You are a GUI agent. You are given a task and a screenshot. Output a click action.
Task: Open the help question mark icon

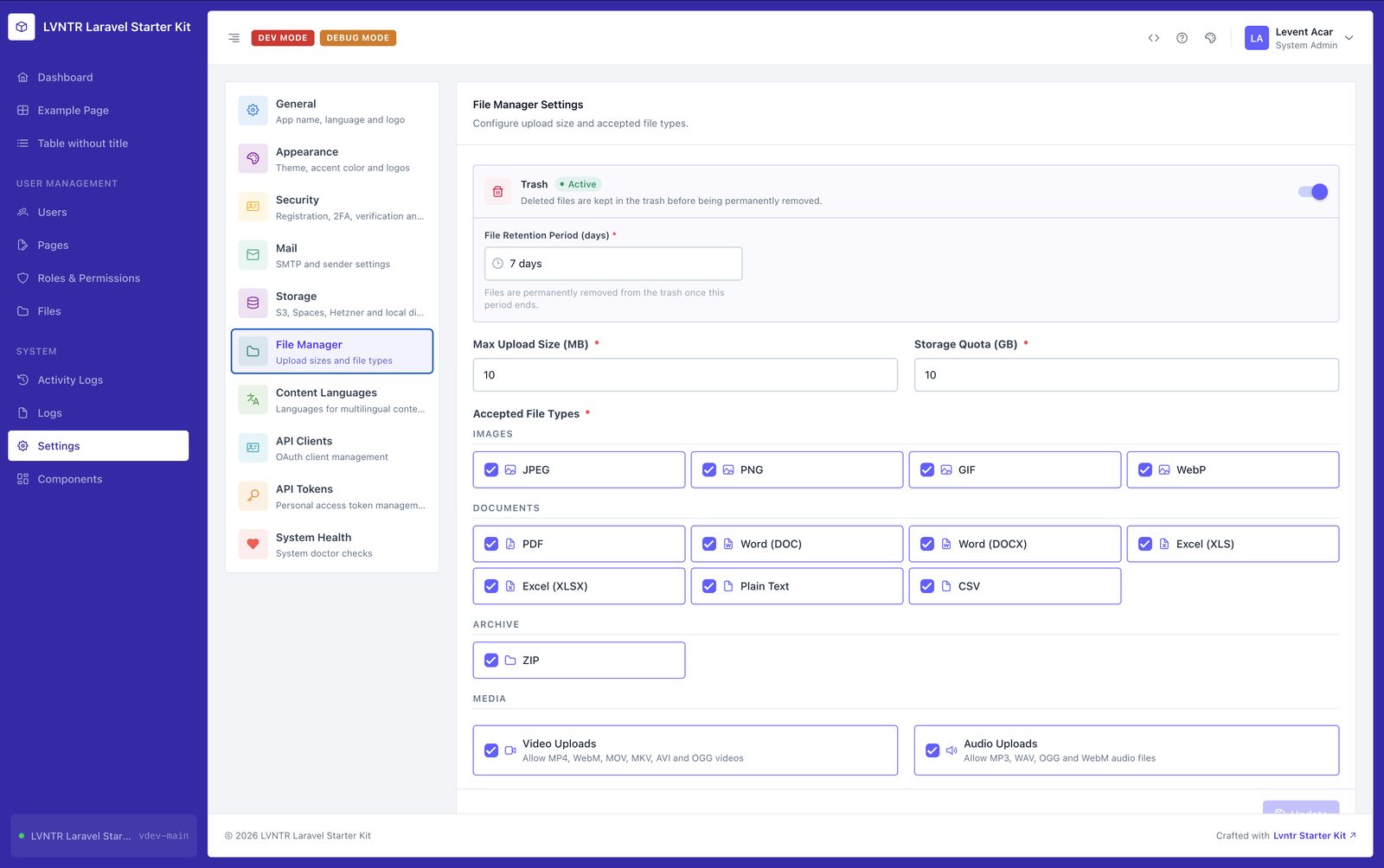pos(1182,38)
